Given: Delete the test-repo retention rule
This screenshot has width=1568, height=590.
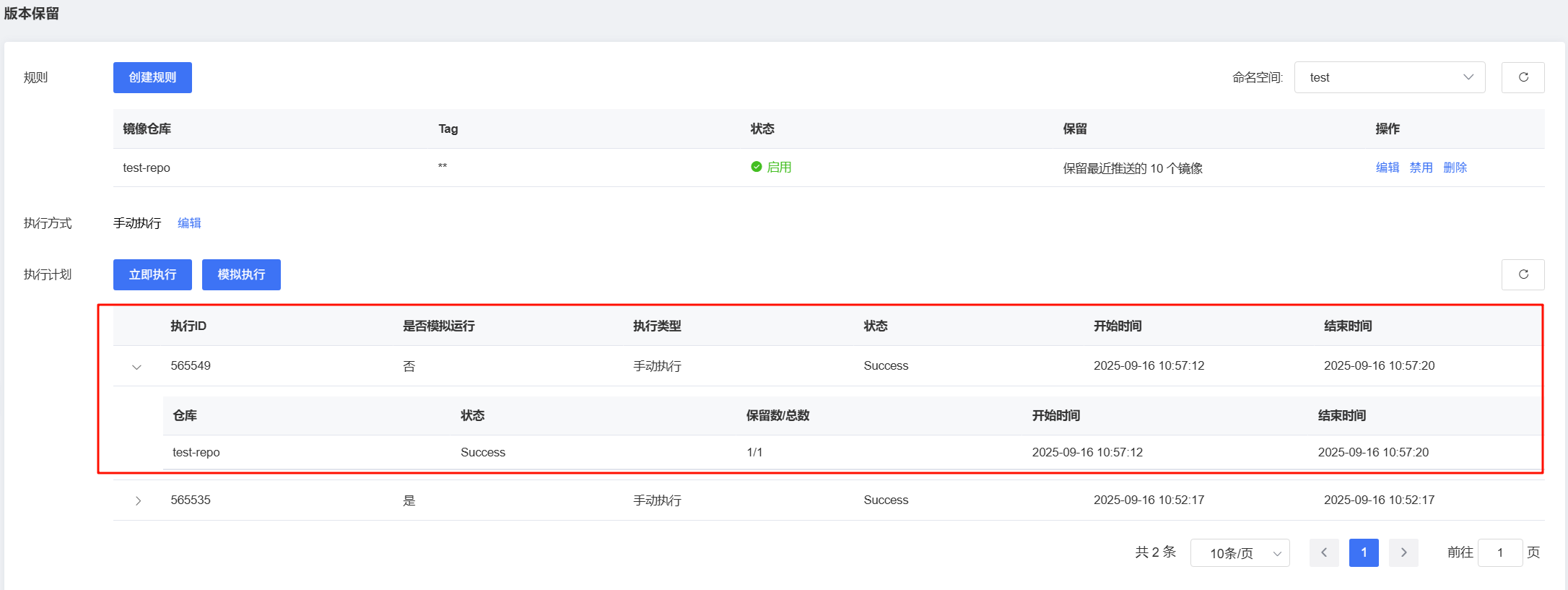Looking at the screenshot, I should point(1455,168).
